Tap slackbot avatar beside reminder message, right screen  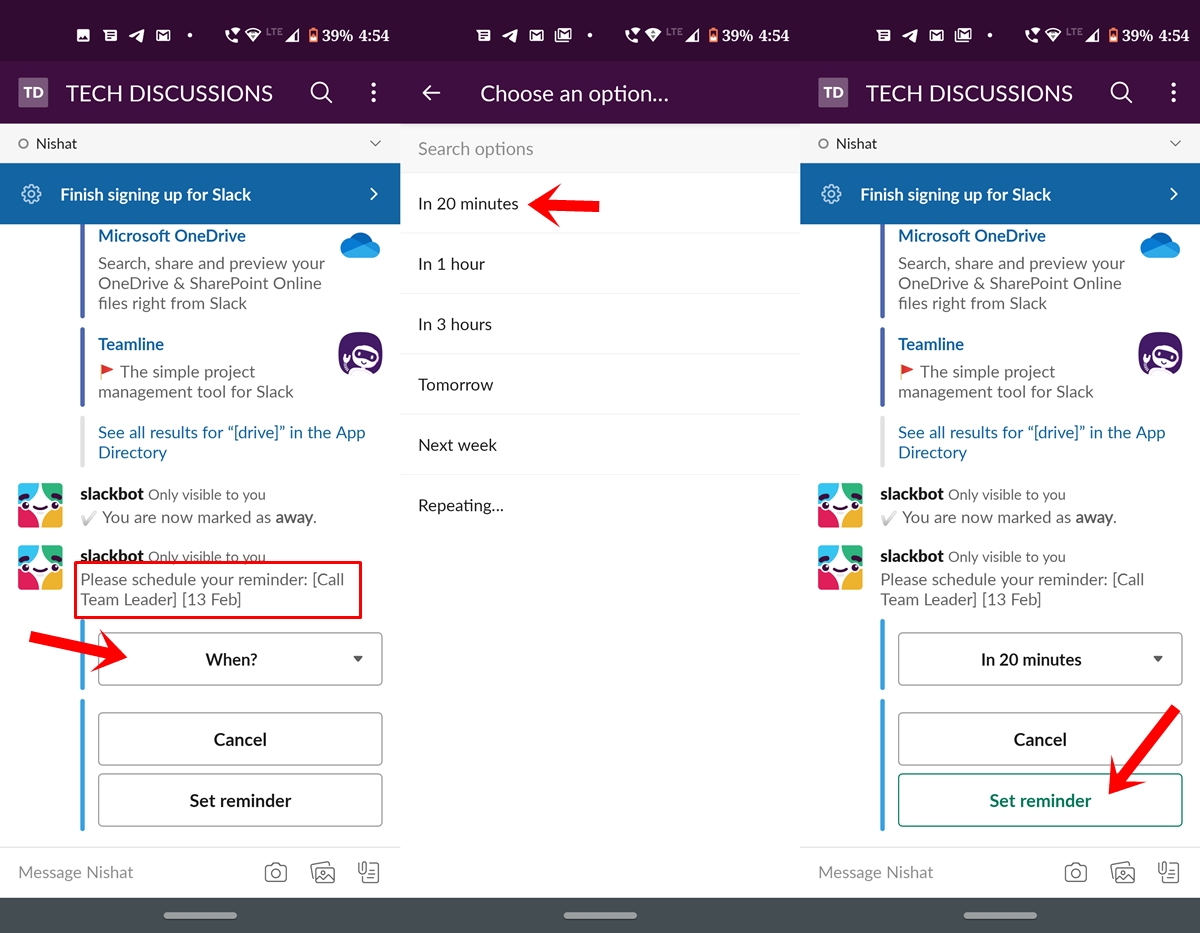(840, 567)
